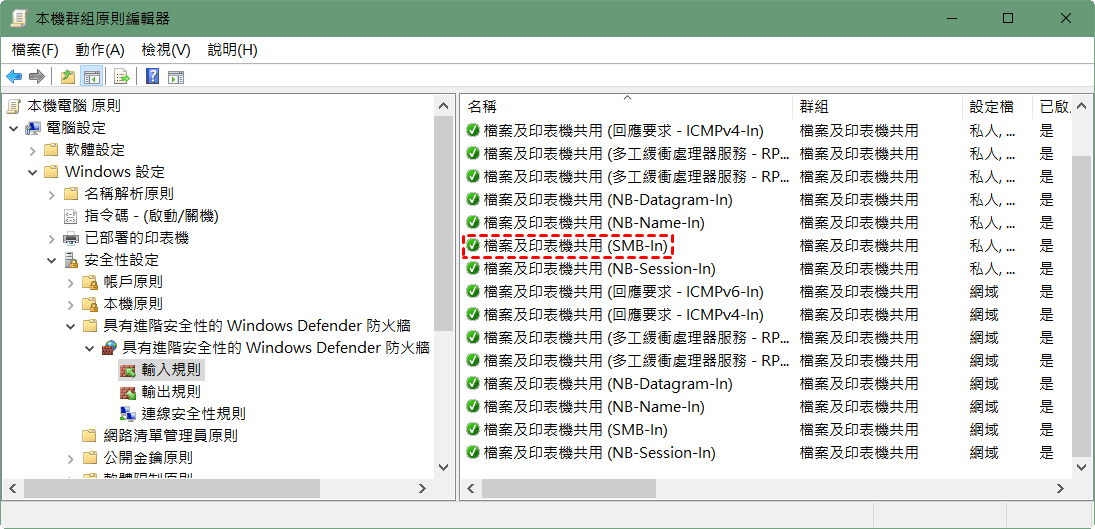Screen dimensions: 1095x529
Task: Click the left tree pane's scroll-down arrow
Action: click(x=443, y=467)
